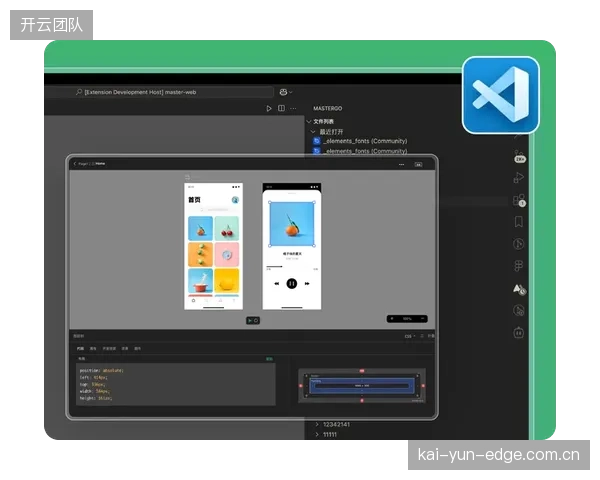The height and width of the screenshot is (480, 600).
Task: Click the Source Control icon in the activity bar
Action: (519, 157)
